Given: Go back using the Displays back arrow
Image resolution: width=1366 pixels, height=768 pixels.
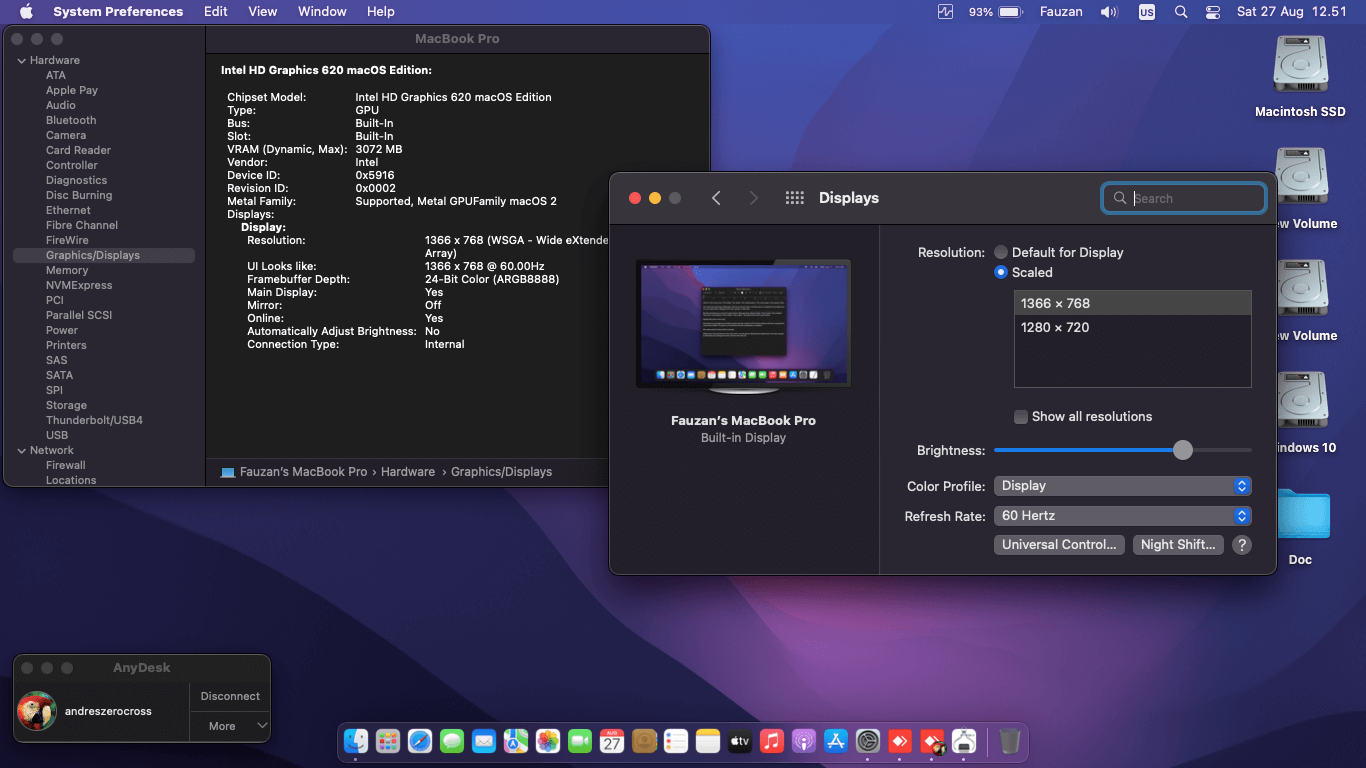Looking at the screenshot, I should 716,198.
